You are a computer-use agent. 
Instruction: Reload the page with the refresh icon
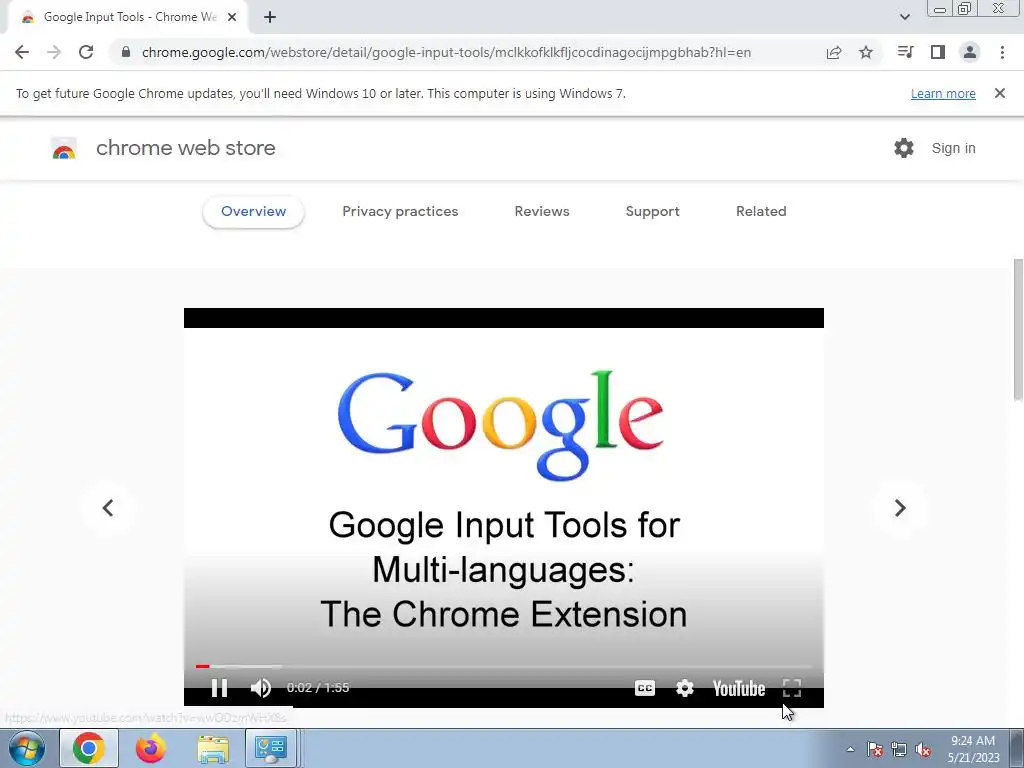[x=86, y=52]
